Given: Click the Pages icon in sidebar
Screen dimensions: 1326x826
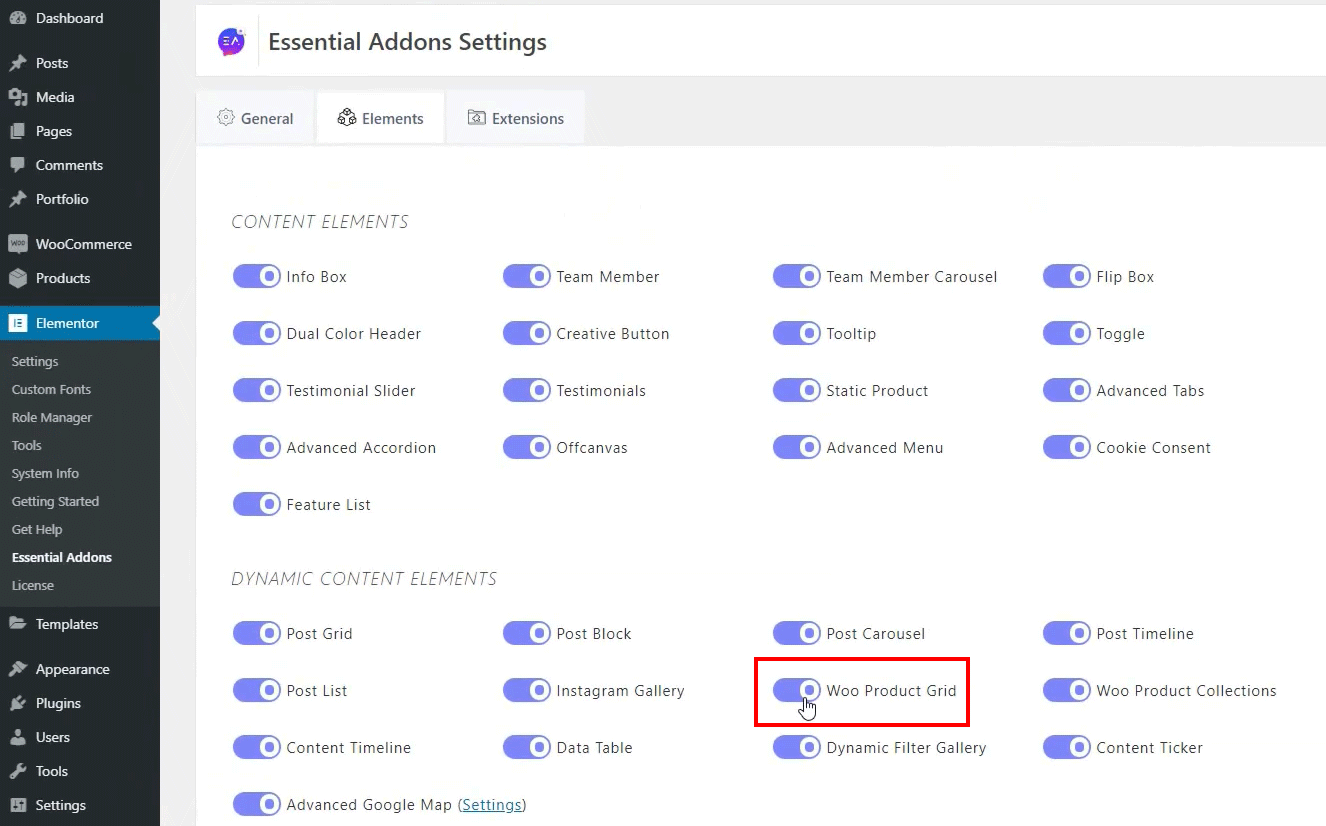Looking at the screenshot, I should [x=18, y=131].
